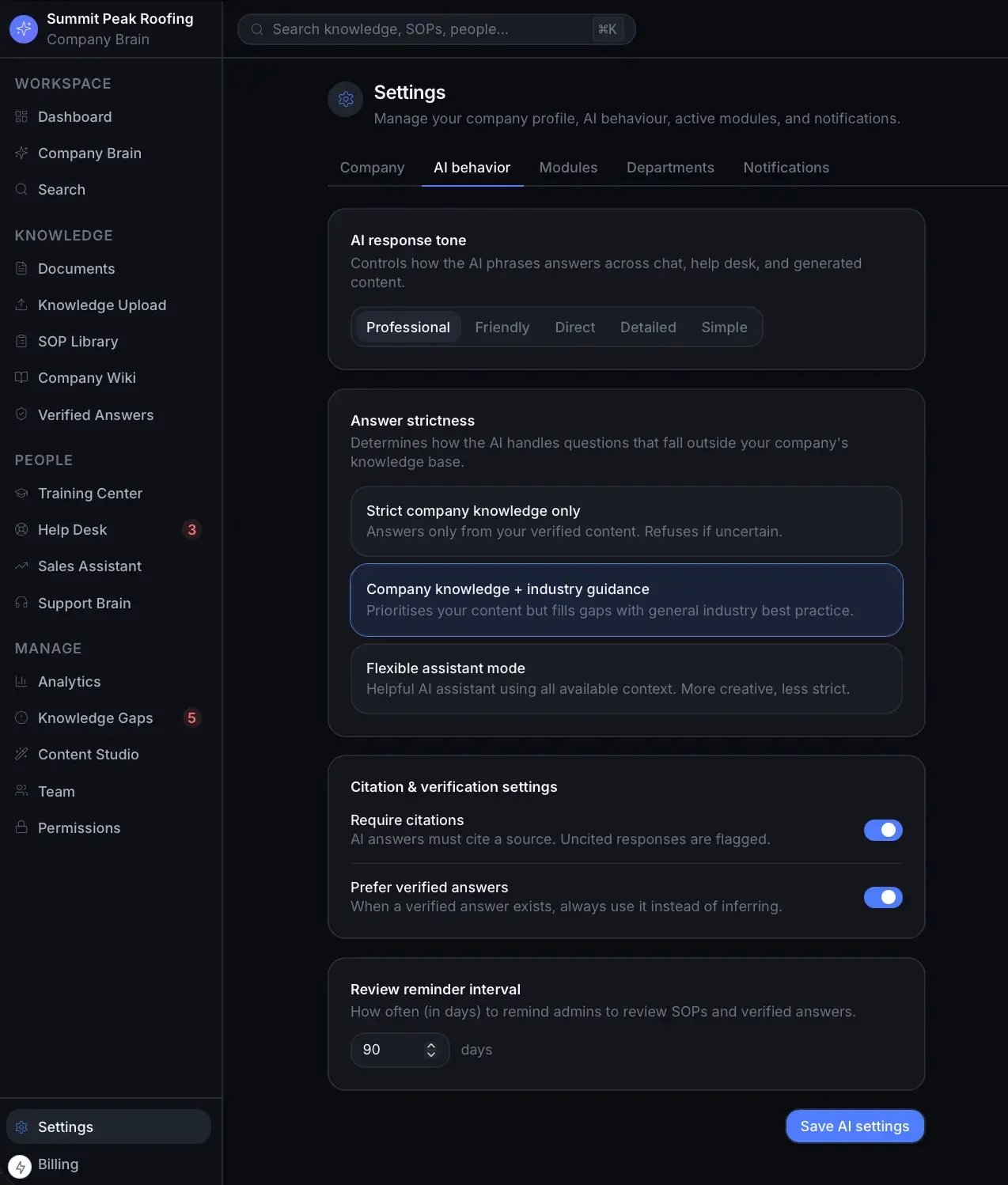Open Training Center in the sidebar
This screenshot has width=1008, height=1185.
click(x=108, y=494)
